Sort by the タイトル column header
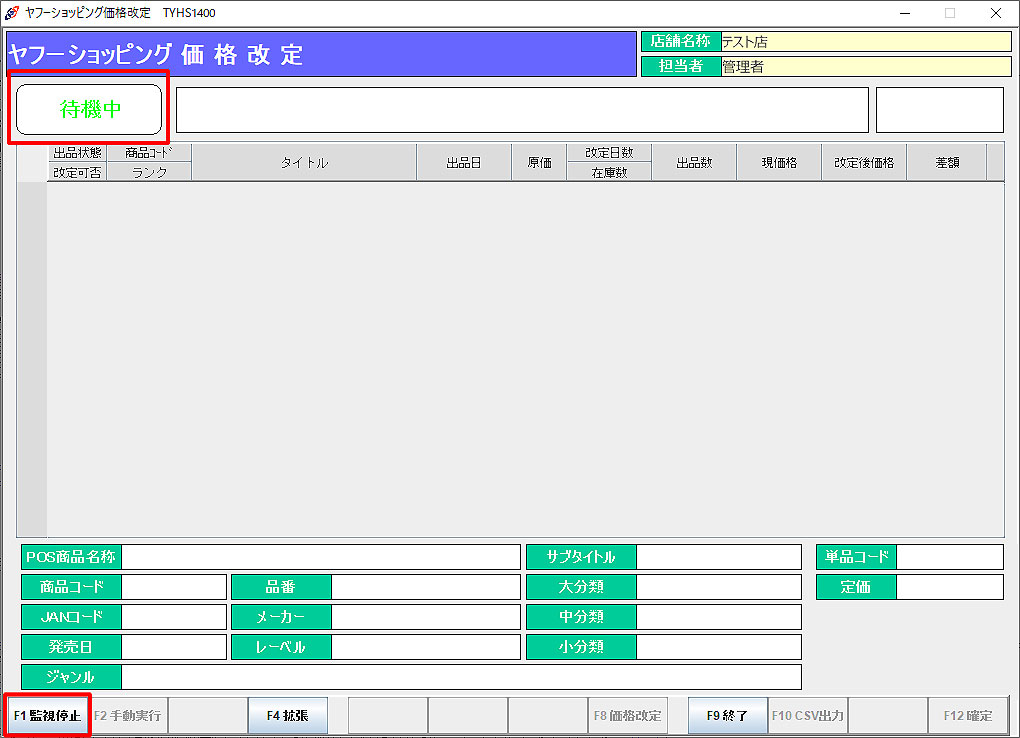The width and height of the screenshot is (1020, 738). 303,163
